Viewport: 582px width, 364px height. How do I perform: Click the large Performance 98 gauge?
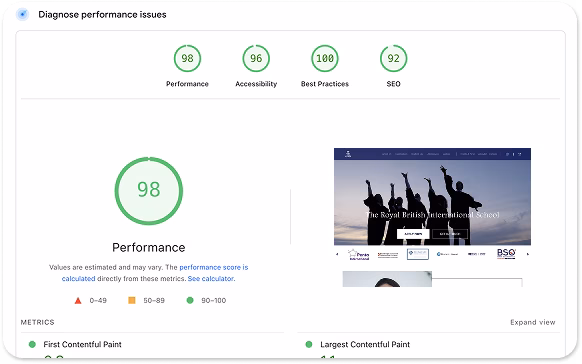[148, 191]
